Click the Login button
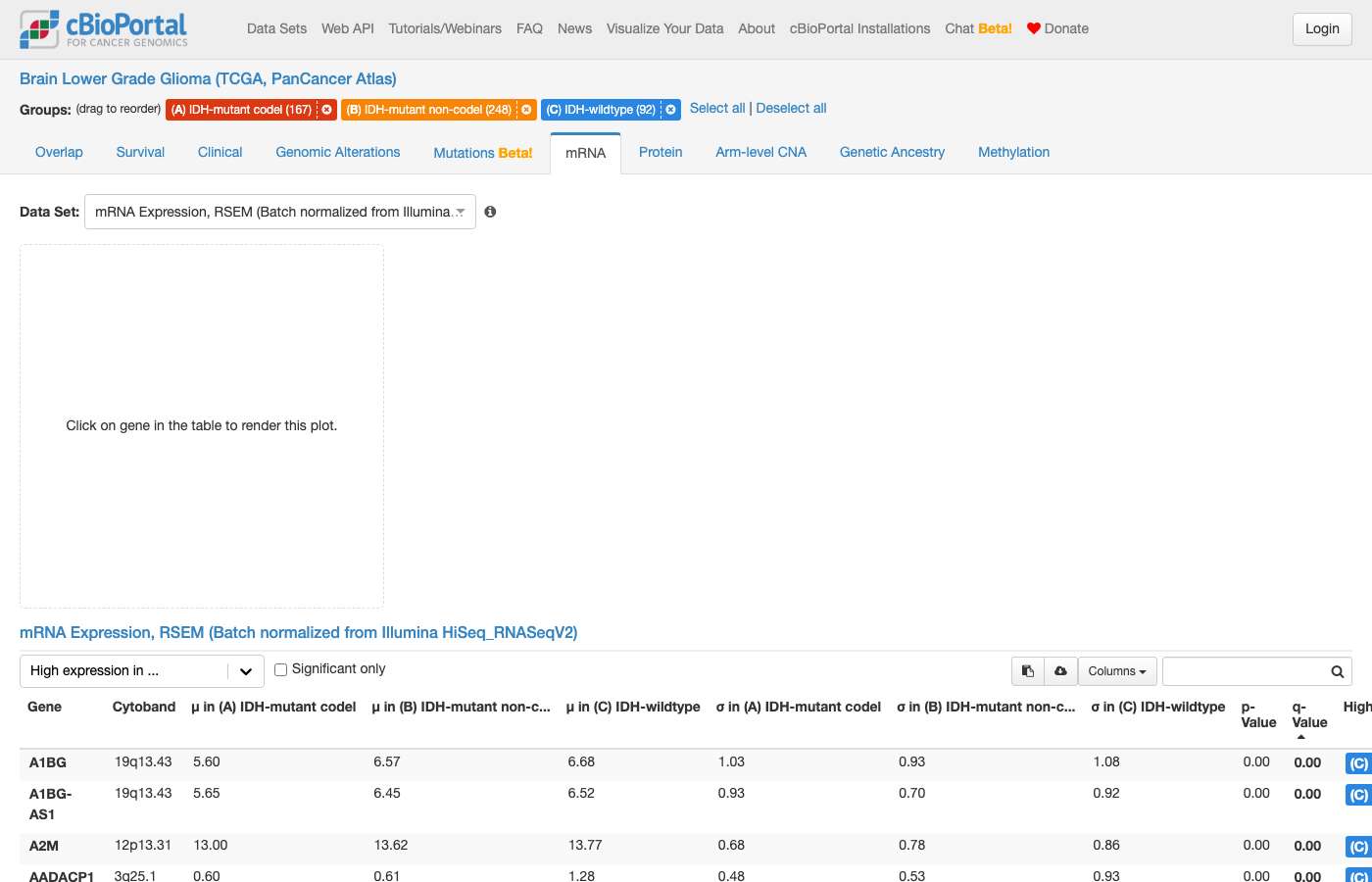The height and width of the screenshot is (882, 1372). [x=1322, y=28]
